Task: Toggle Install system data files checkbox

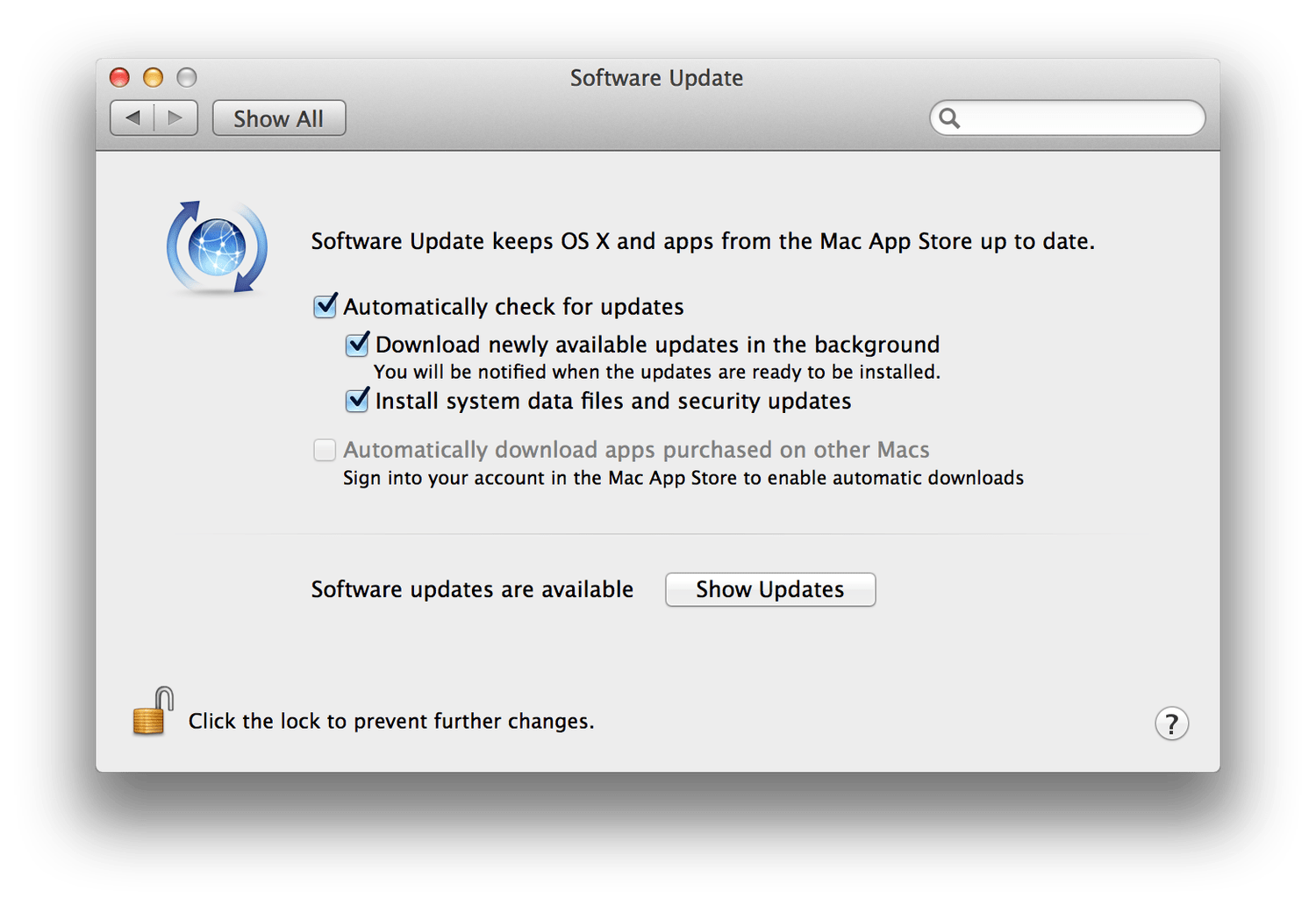Action: point(357,401)
